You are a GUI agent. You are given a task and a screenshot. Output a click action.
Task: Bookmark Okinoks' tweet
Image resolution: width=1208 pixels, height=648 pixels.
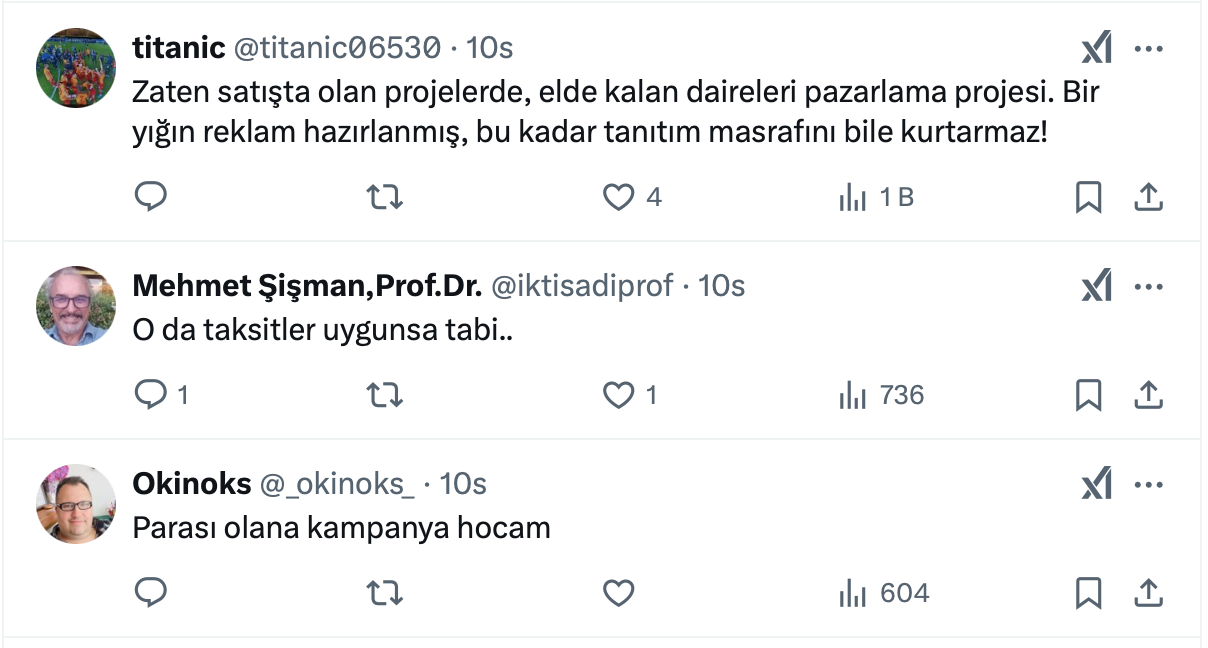click(1088, 593)
